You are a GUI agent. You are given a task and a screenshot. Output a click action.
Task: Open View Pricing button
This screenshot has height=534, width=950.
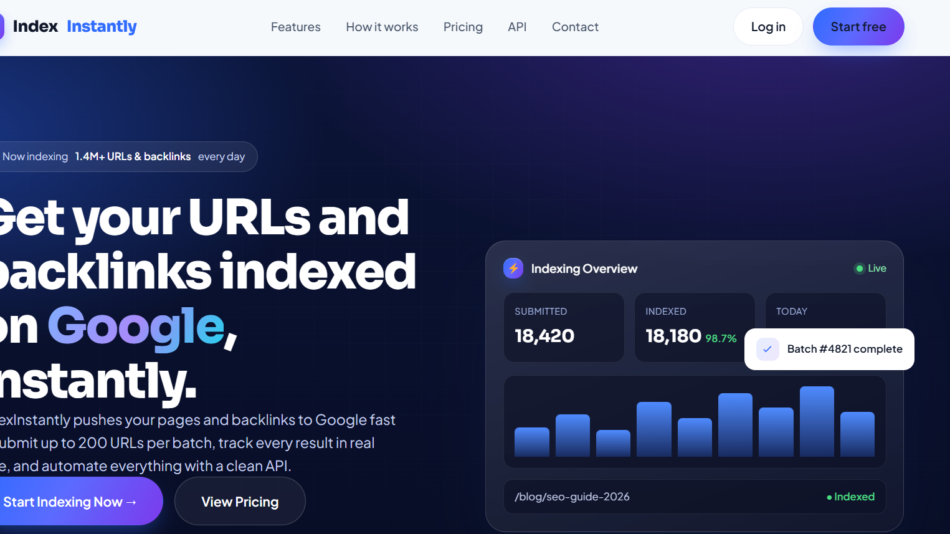(x=240, y=501)
